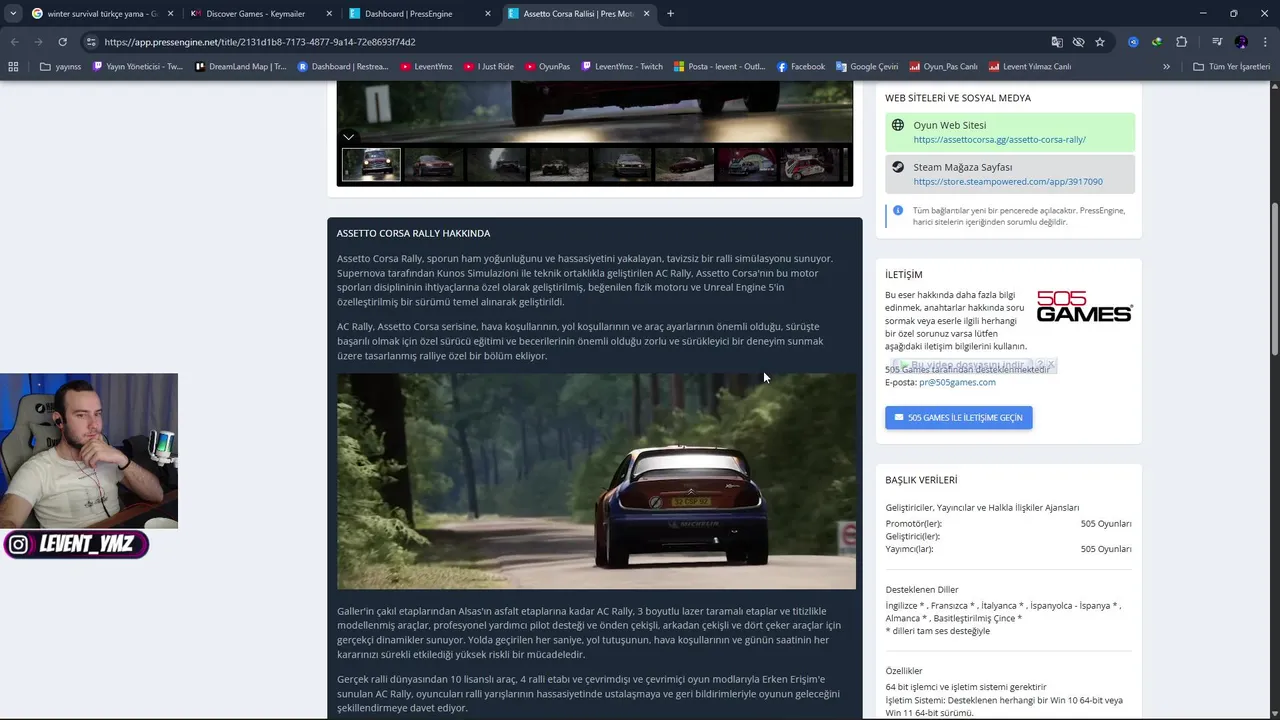The image size is (1280, 720).
Task: Go forward in browser history
Action: tap(38, 42)
